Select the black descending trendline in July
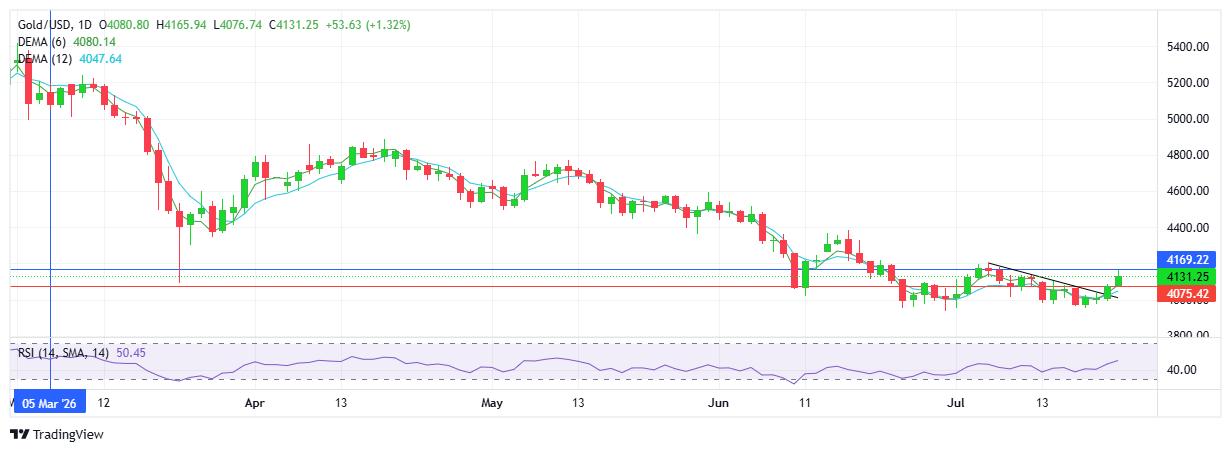The image size is (1231, 452). (x=1052, y=280)
